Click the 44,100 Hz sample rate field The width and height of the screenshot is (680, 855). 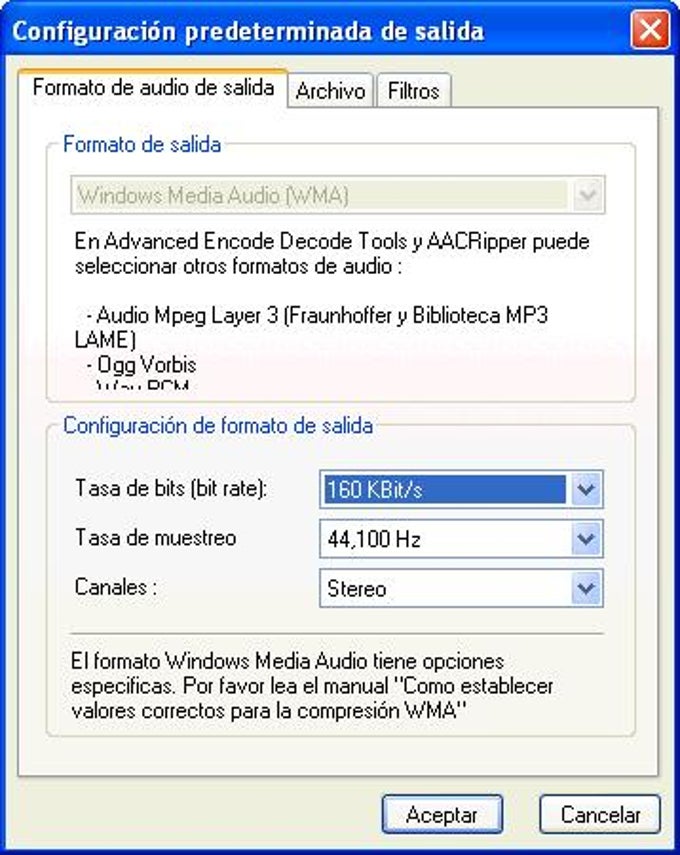461,539
